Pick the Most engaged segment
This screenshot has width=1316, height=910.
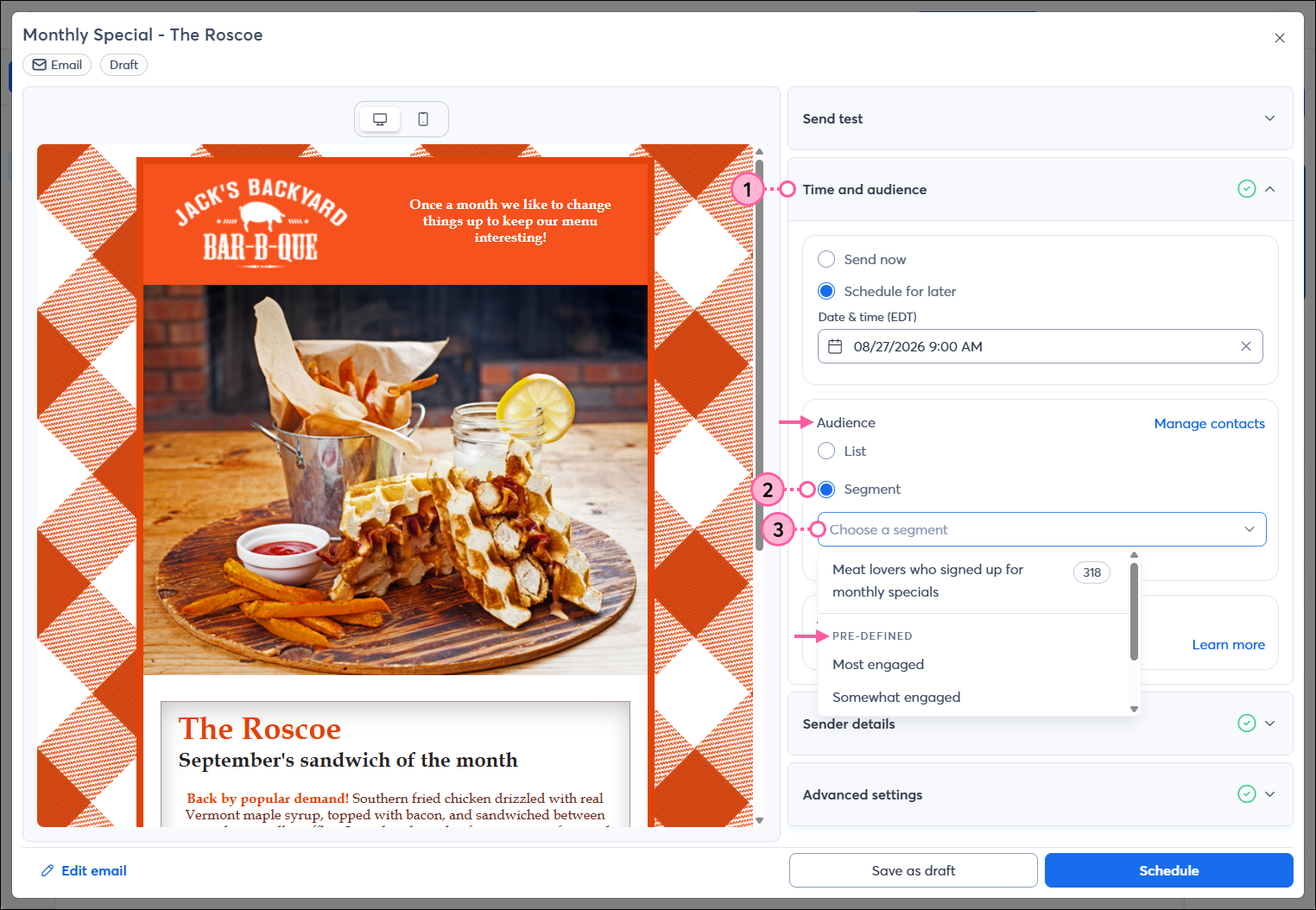[878, 664]
